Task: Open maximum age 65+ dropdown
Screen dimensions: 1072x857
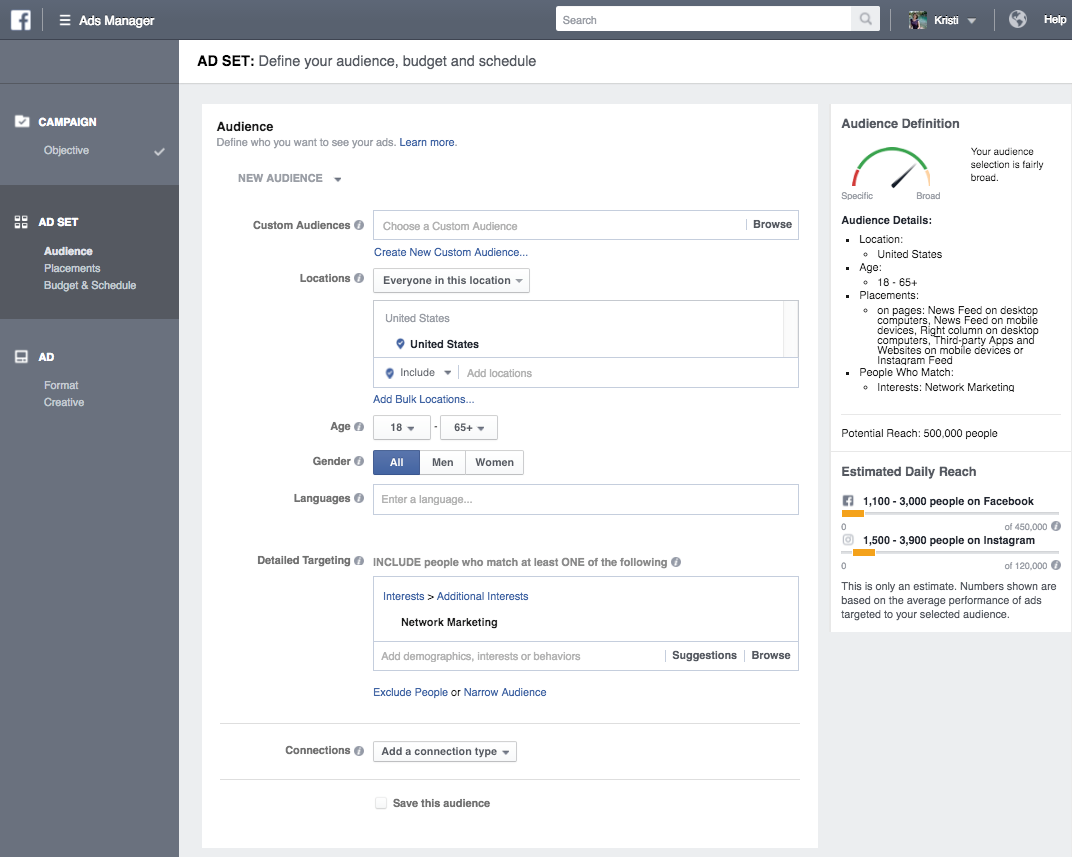Action: (x=469, y=428)
